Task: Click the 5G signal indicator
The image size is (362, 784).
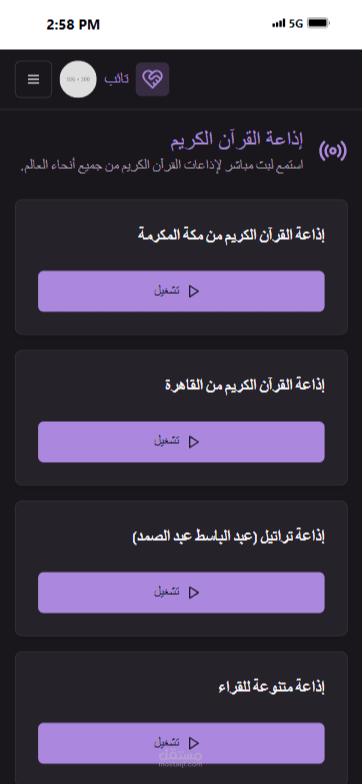Action: (296, 24)
